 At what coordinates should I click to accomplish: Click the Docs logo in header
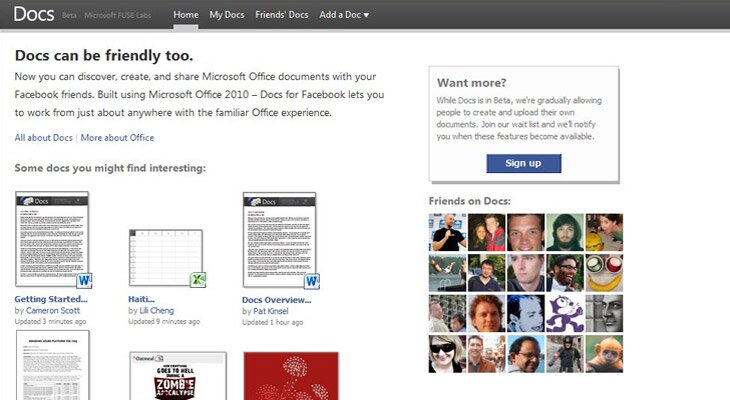tap(34, 14)
